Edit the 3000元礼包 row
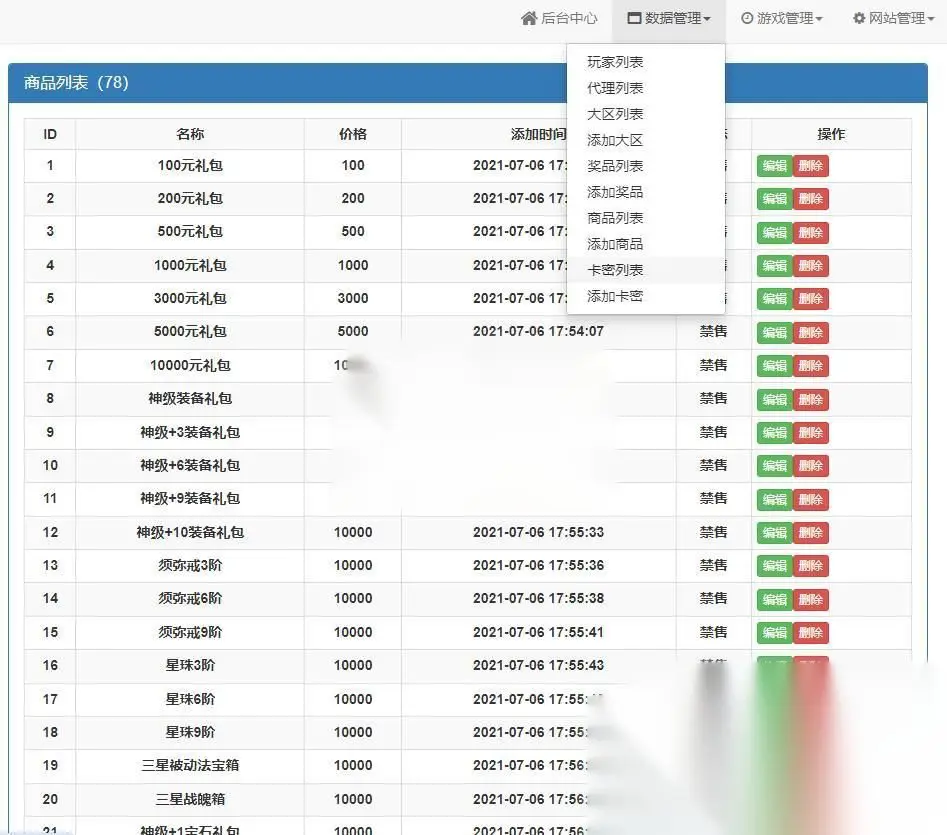 click(x=774, y=298)
